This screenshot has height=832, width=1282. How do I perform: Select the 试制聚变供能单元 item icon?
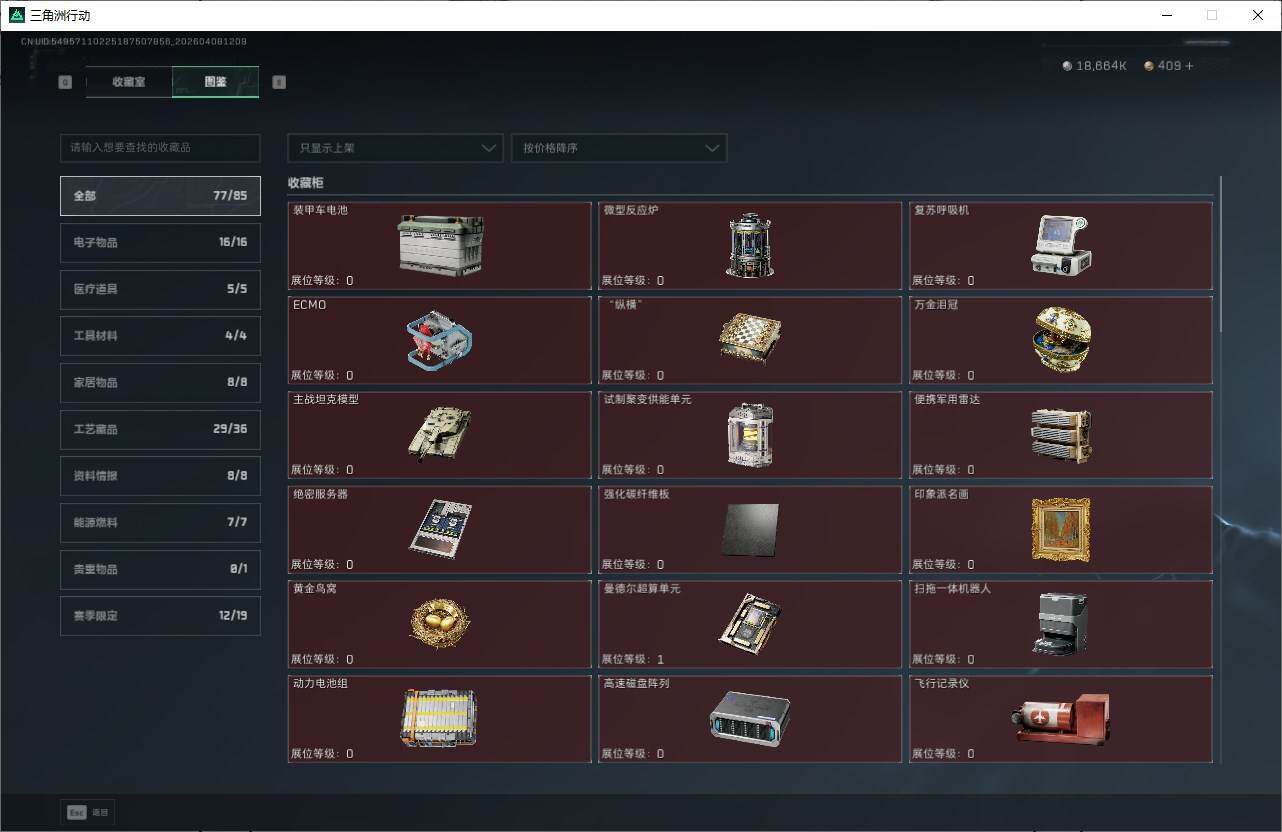tap(750, 434)
